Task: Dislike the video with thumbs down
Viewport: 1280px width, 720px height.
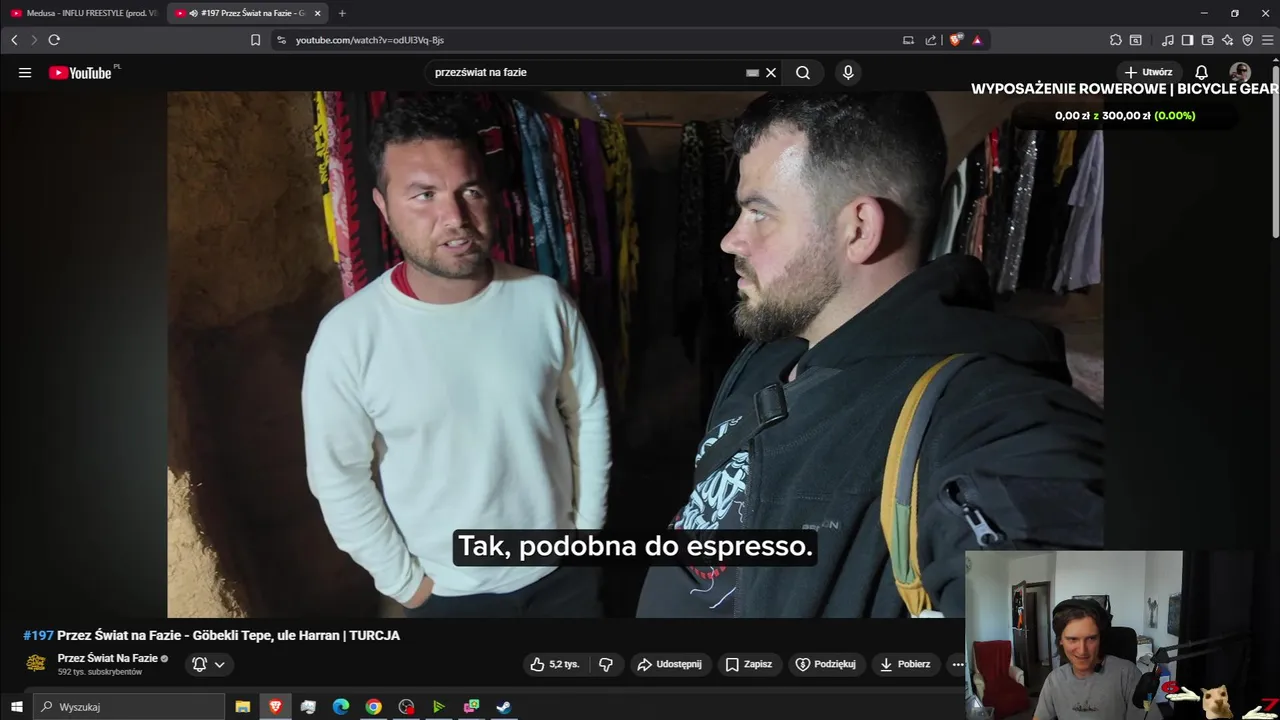Action: pos(605,664)
